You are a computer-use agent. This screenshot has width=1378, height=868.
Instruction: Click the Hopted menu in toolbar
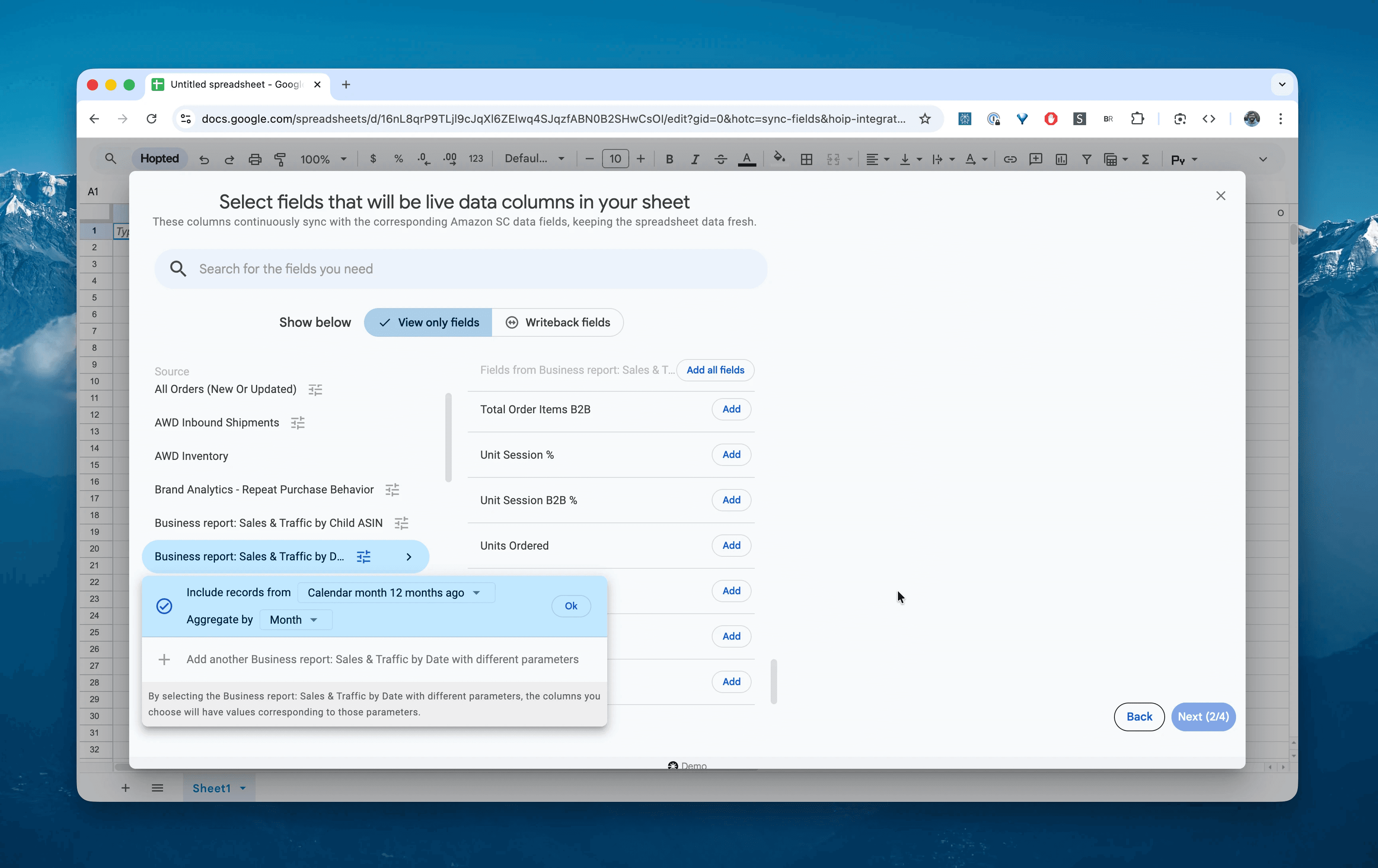coord(159,158)
